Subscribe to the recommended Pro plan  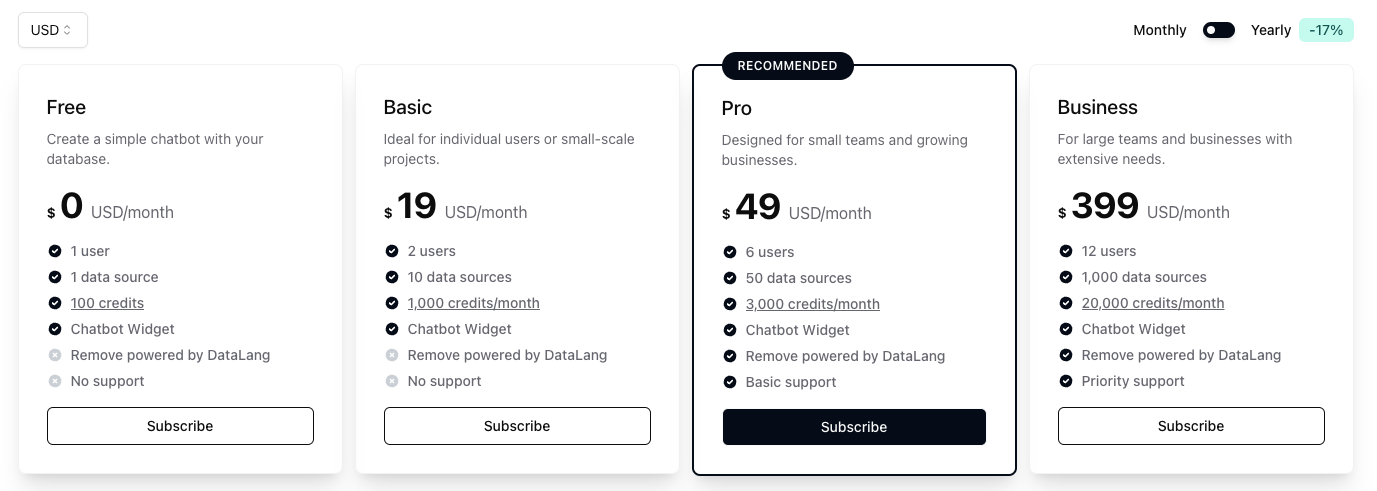coord(854,427)
